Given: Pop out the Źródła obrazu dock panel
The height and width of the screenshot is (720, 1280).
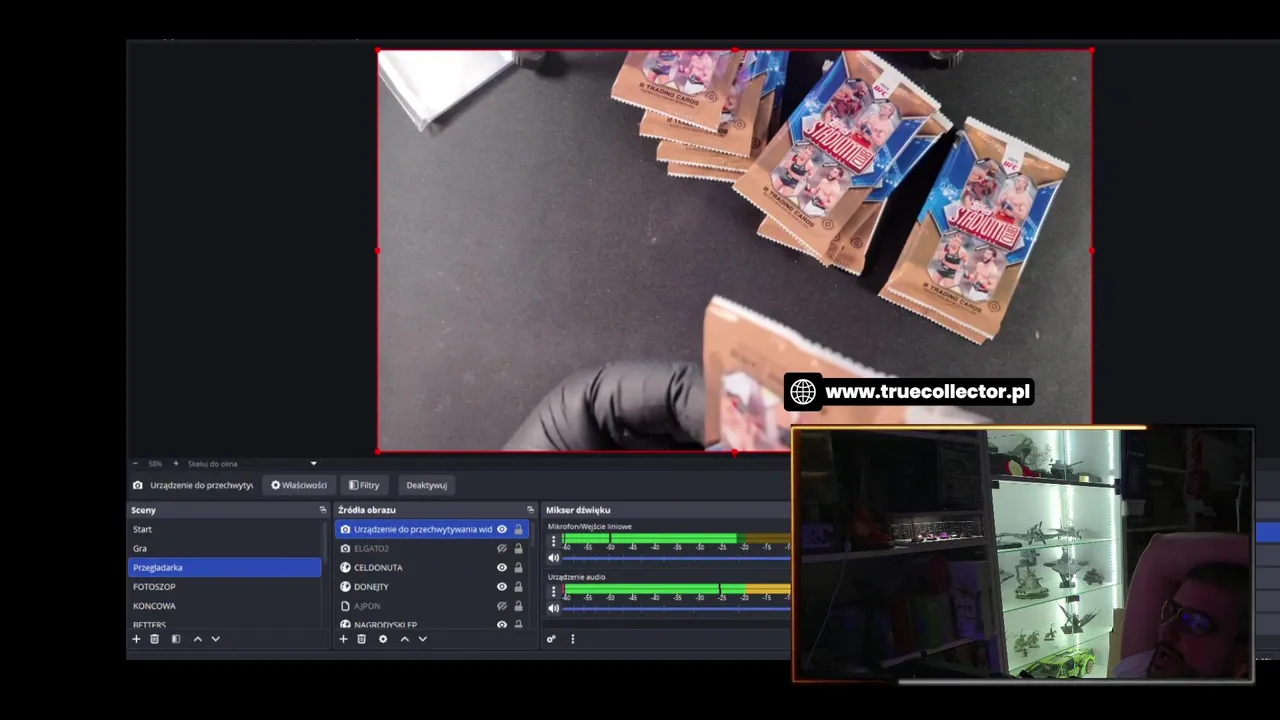Looking at the screenshot, I should (530, 510).
